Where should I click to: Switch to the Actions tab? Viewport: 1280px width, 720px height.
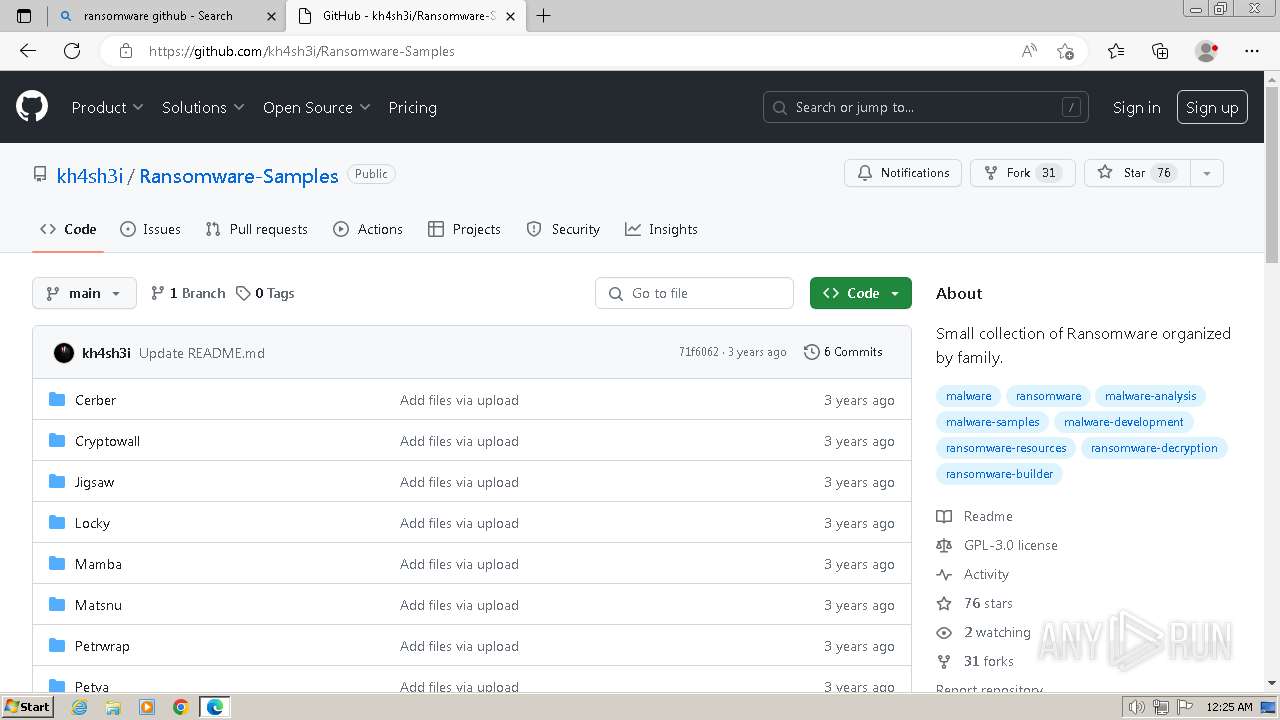367,229
